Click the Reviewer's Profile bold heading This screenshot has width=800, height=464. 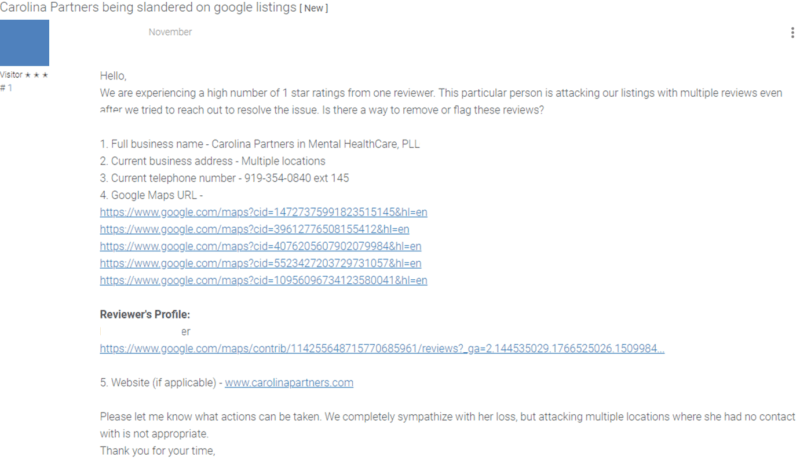click(x=145, y=314)
